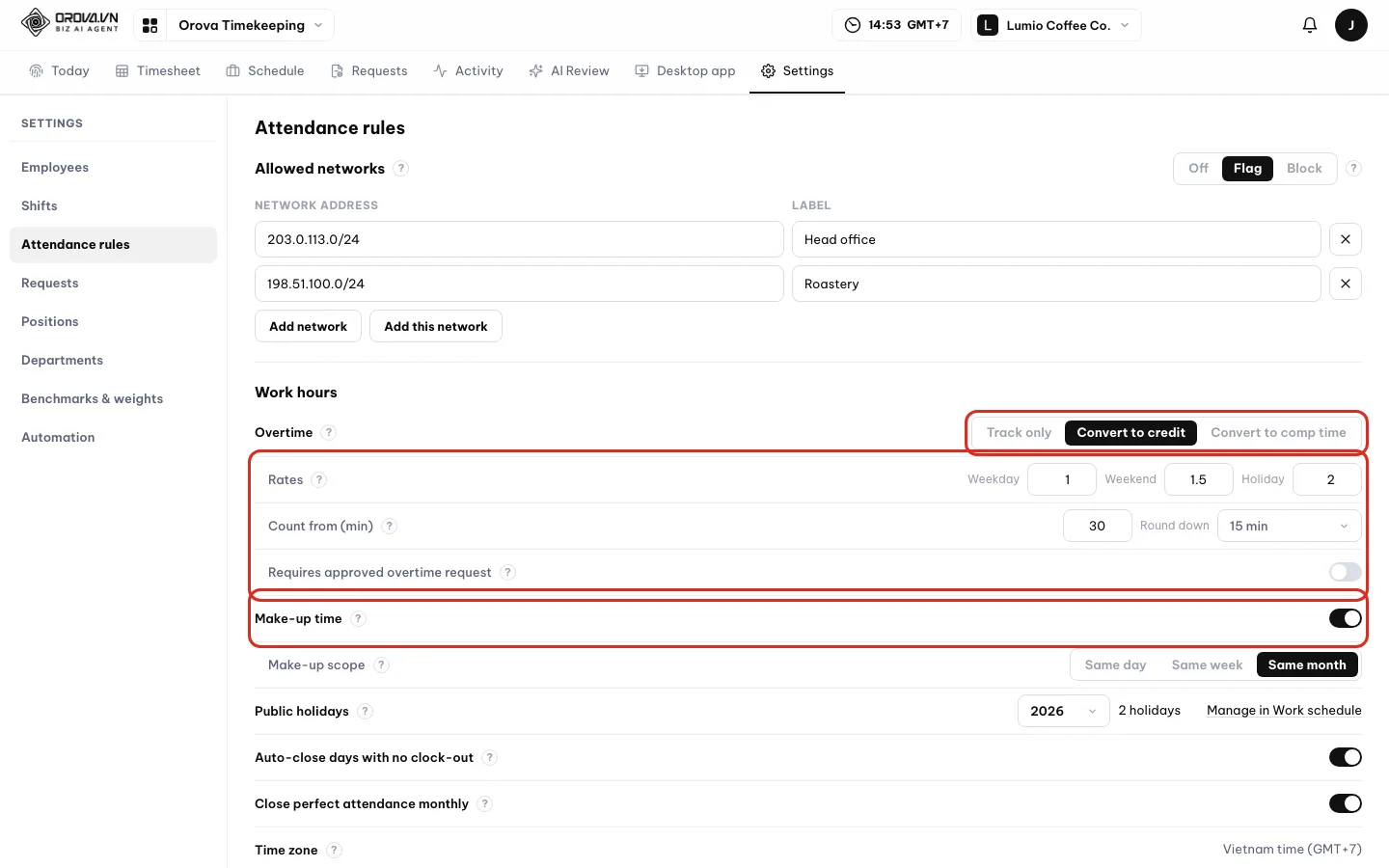The height and width of the screenshot is (868, 1389).
Task: Open the 2026 year dropdown
Action: click(1063, 711)
